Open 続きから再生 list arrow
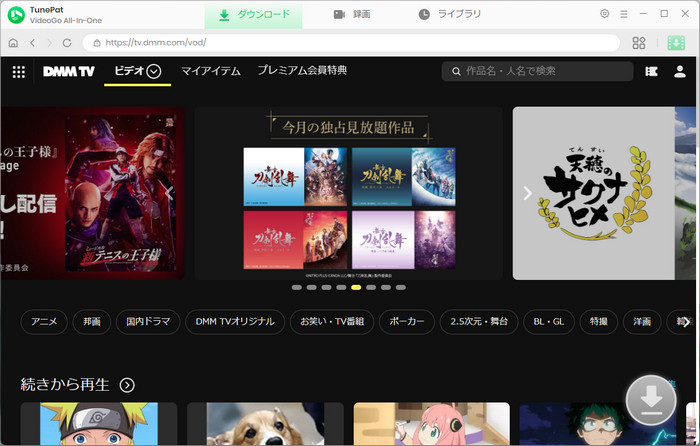Viewport: 700px width, 446px height. click(x=127, y=385)
